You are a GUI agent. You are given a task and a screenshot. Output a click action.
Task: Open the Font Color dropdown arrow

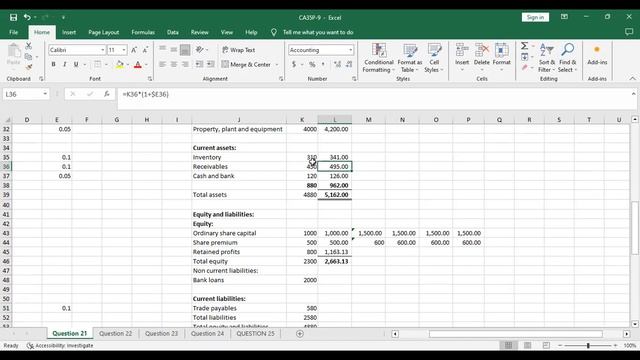pos(146,64)
